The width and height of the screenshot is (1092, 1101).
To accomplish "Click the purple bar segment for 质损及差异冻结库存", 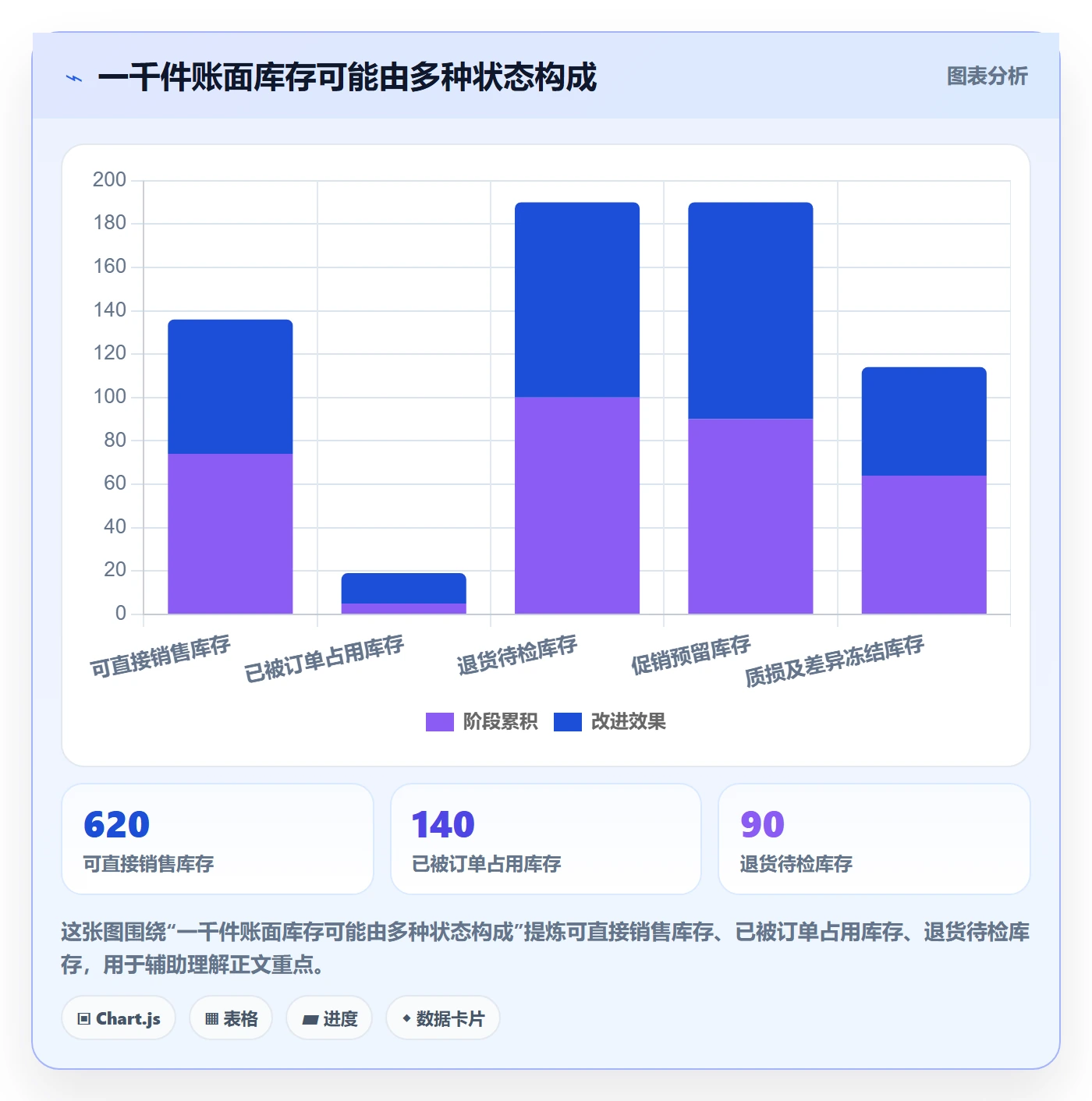I will point(924,545).
